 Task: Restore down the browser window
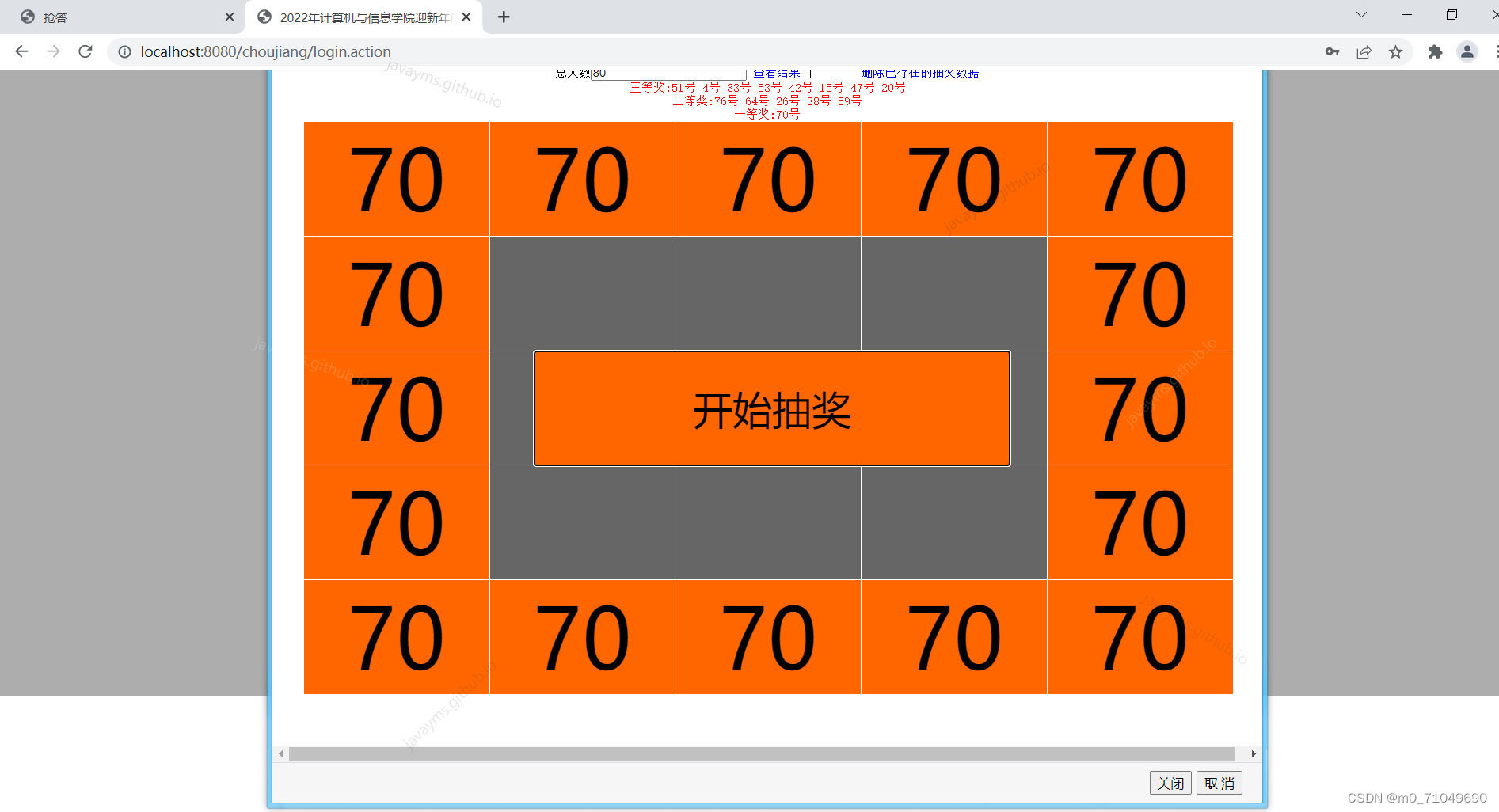pyautogui.click(x=1451, y=15)
